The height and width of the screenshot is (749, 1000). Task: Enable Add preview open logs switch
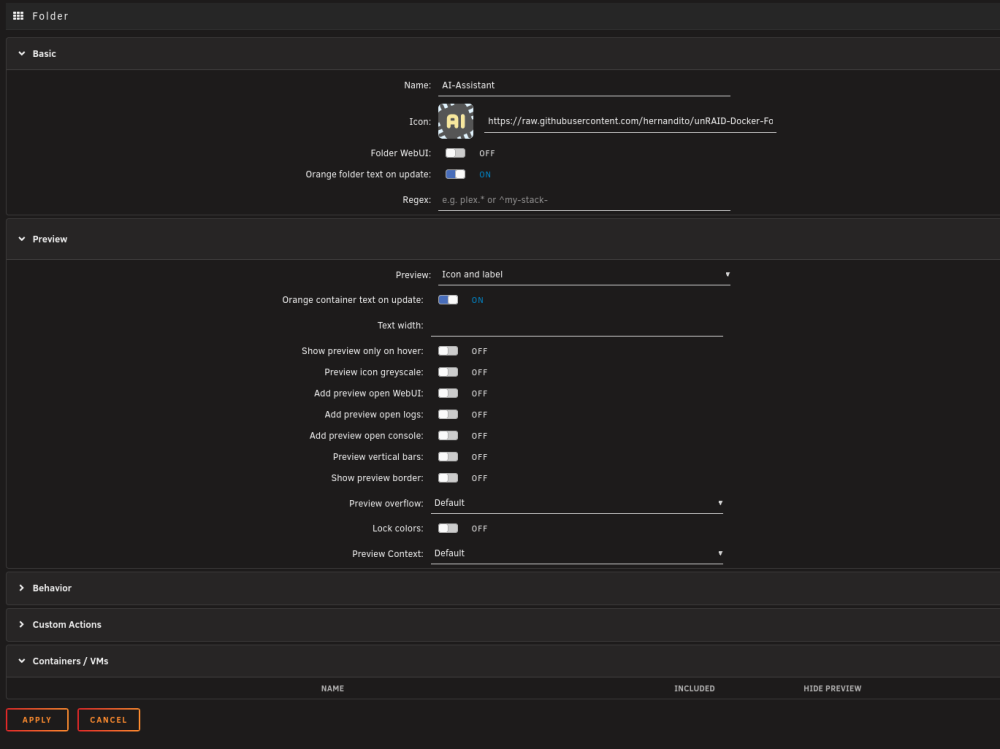[448, 414]
